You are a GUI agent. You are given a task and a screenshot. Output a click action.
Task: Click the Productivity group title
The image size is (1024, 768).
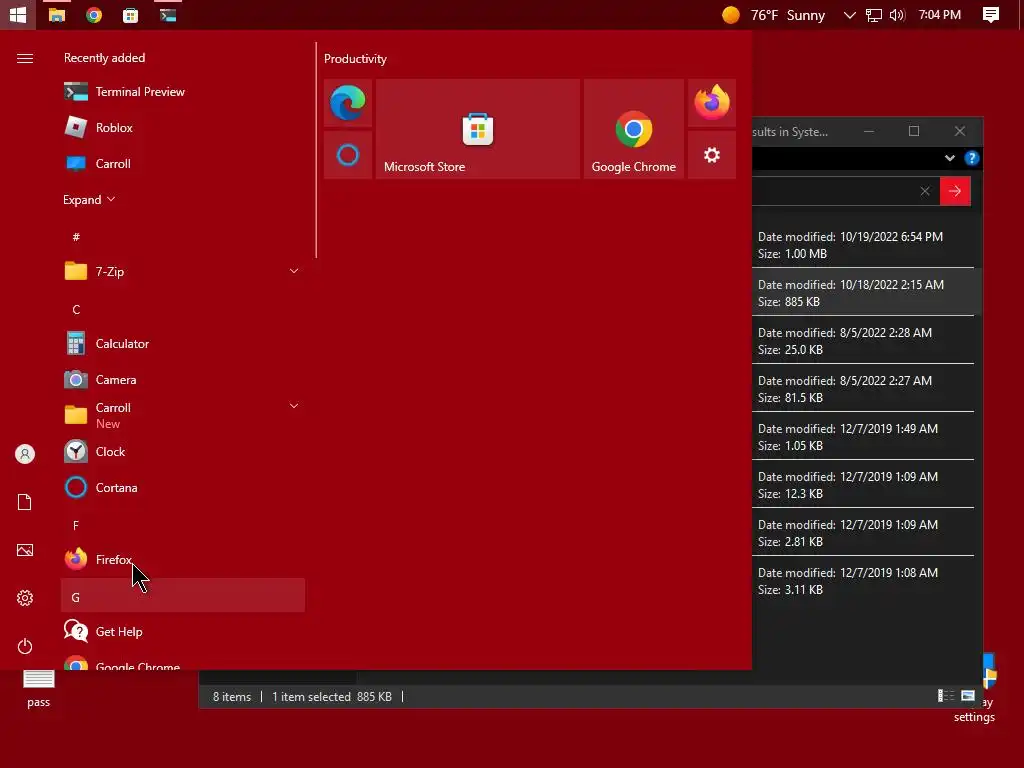[355, 59]
